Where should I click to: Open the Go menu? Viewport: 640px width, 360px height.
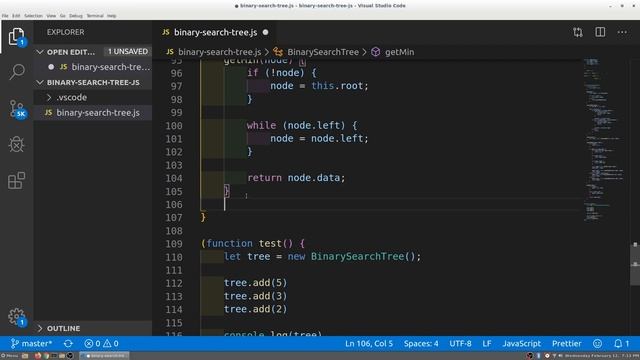pyautogui.click(x=62, y=16)
